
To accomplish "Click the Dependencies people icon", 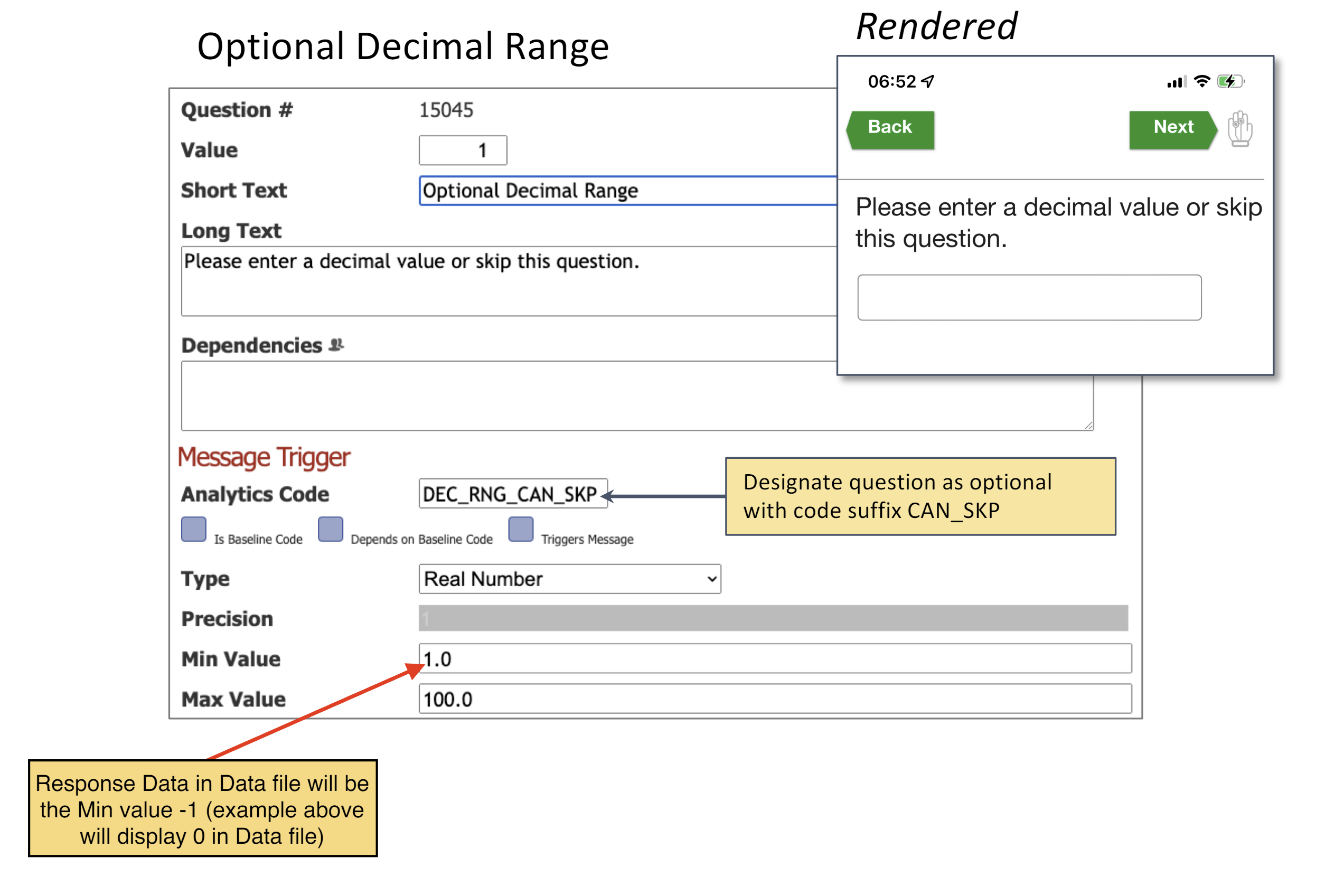I will [x=336, y=345].
